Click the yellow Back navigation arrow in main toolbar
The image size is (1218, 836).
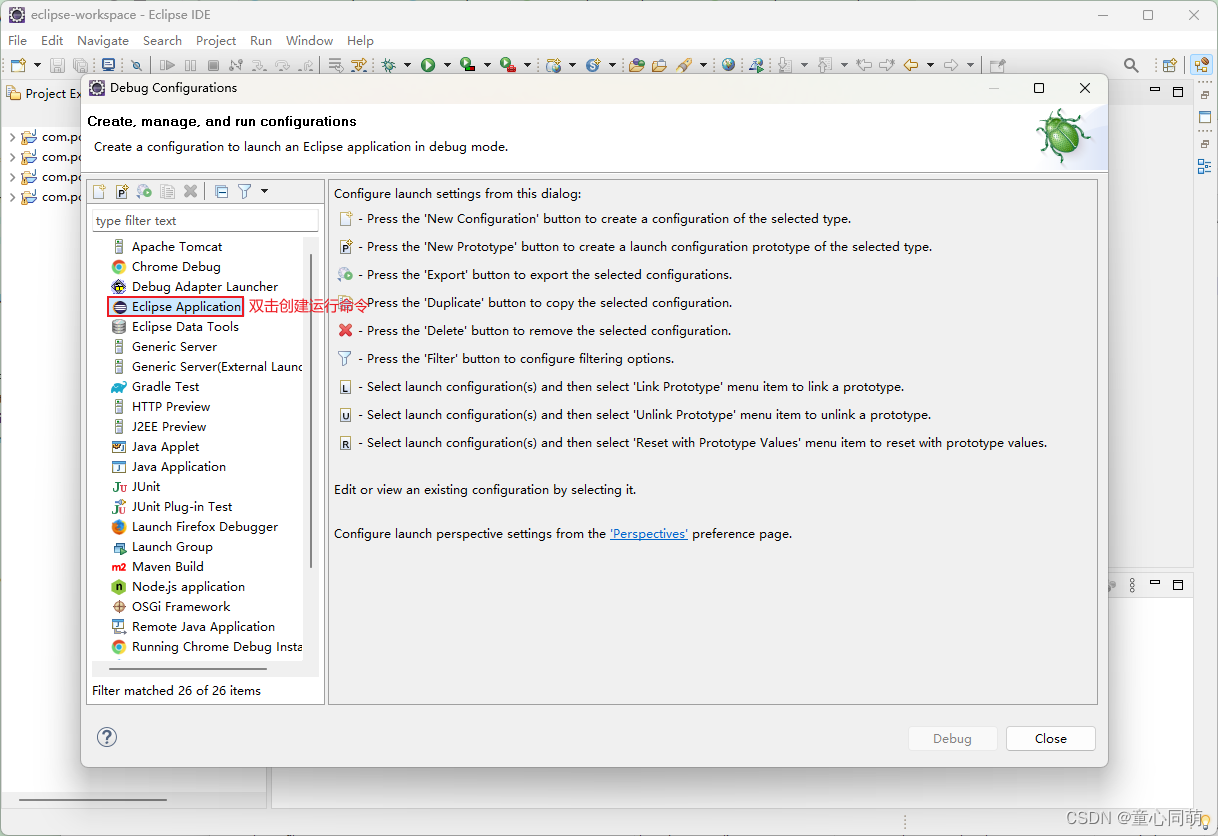pyautogui.click(x=911, y=65)
